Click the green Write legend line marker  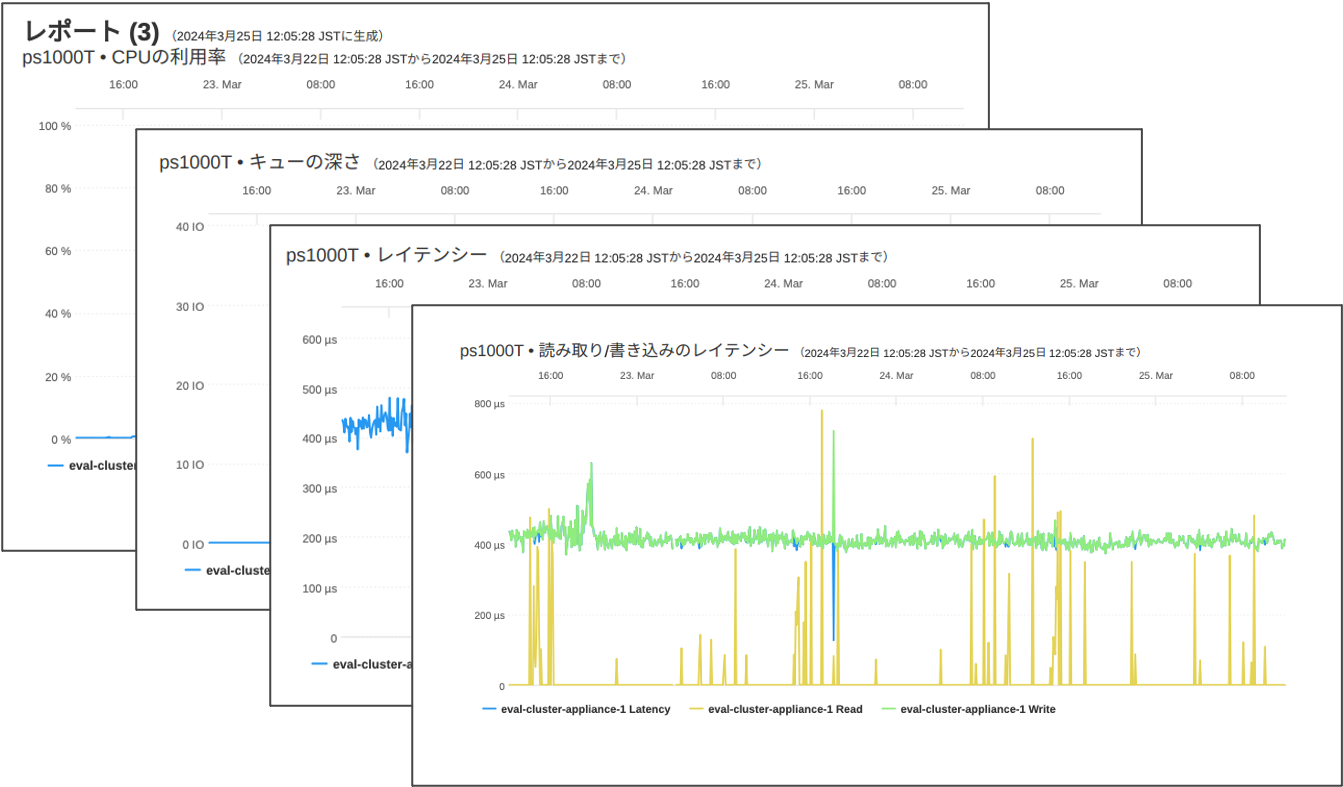click(888, 709)
